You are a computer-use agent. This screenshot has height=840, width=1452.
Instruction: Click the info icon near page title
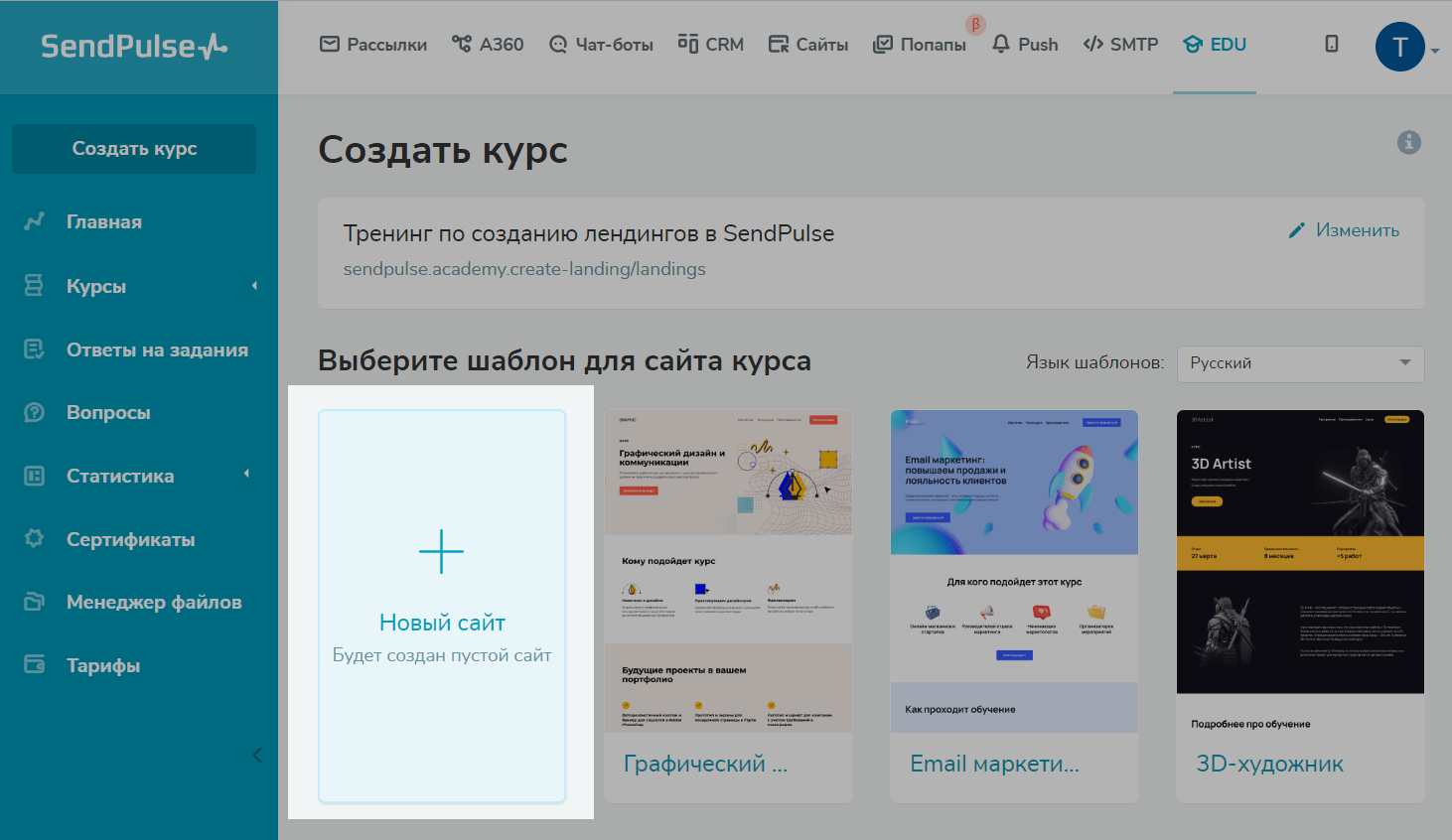[x=1409, y=142]
